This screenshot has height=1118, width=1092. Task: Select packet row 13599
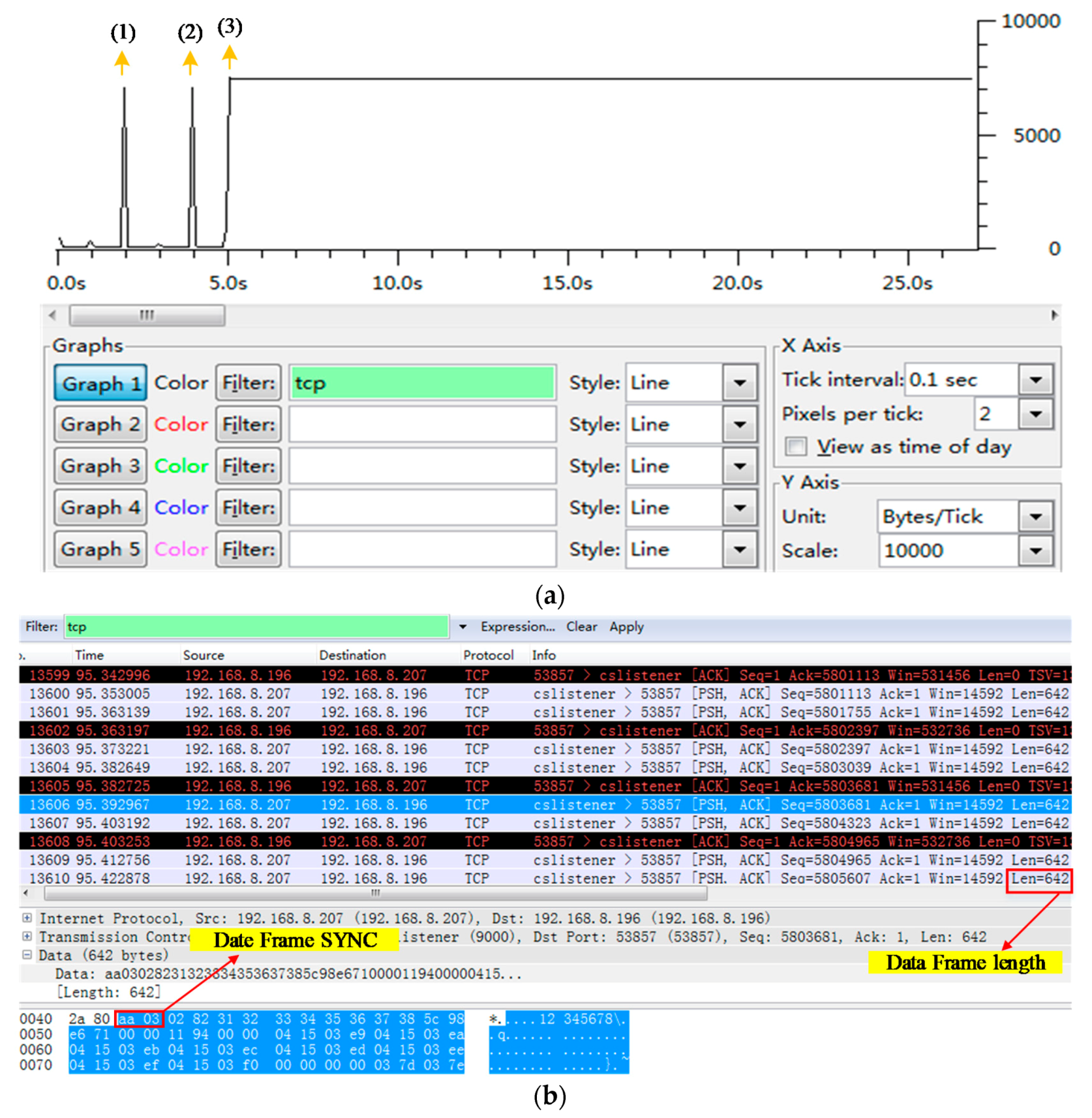545,675
